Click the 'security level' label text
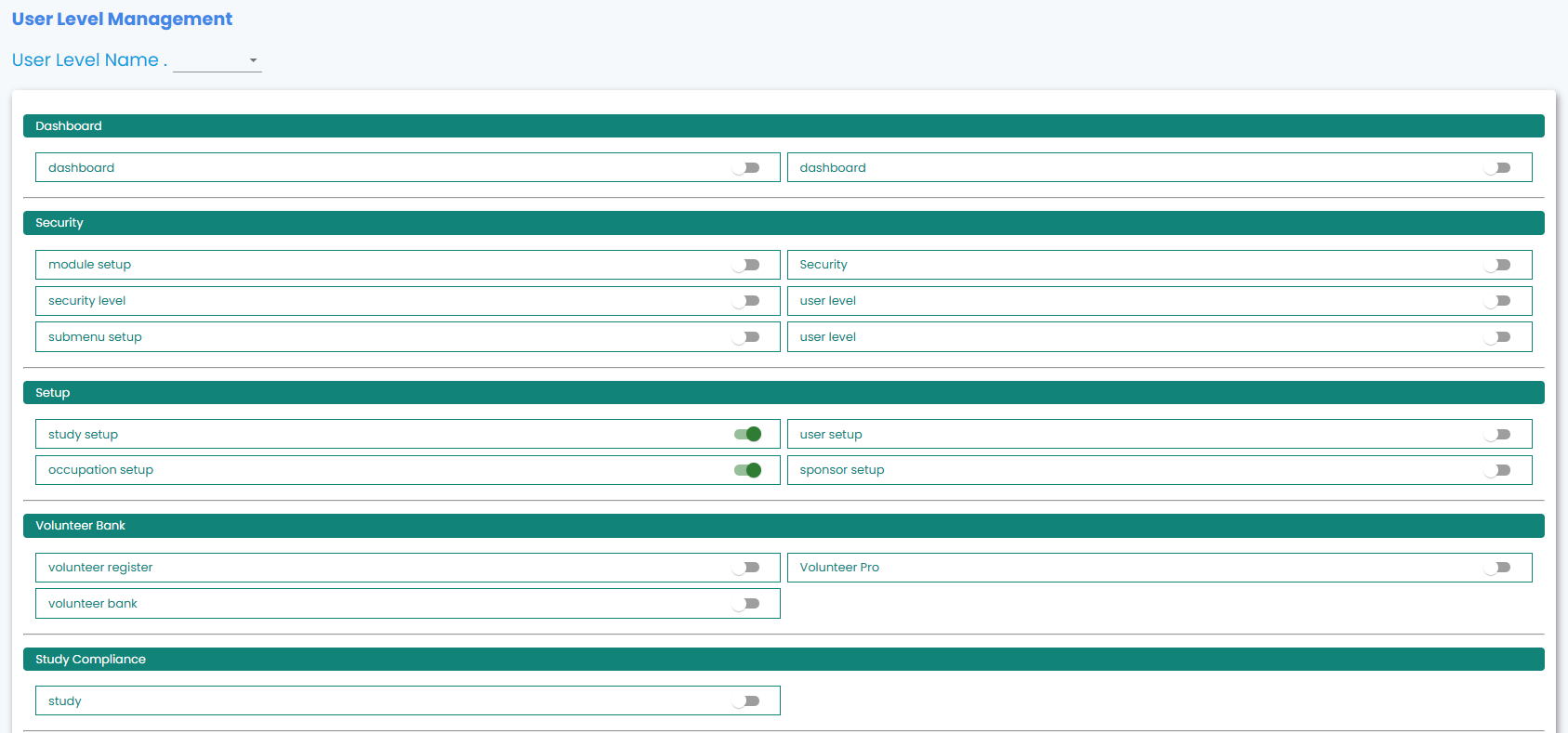1568x733 pixels. [86, 301]
